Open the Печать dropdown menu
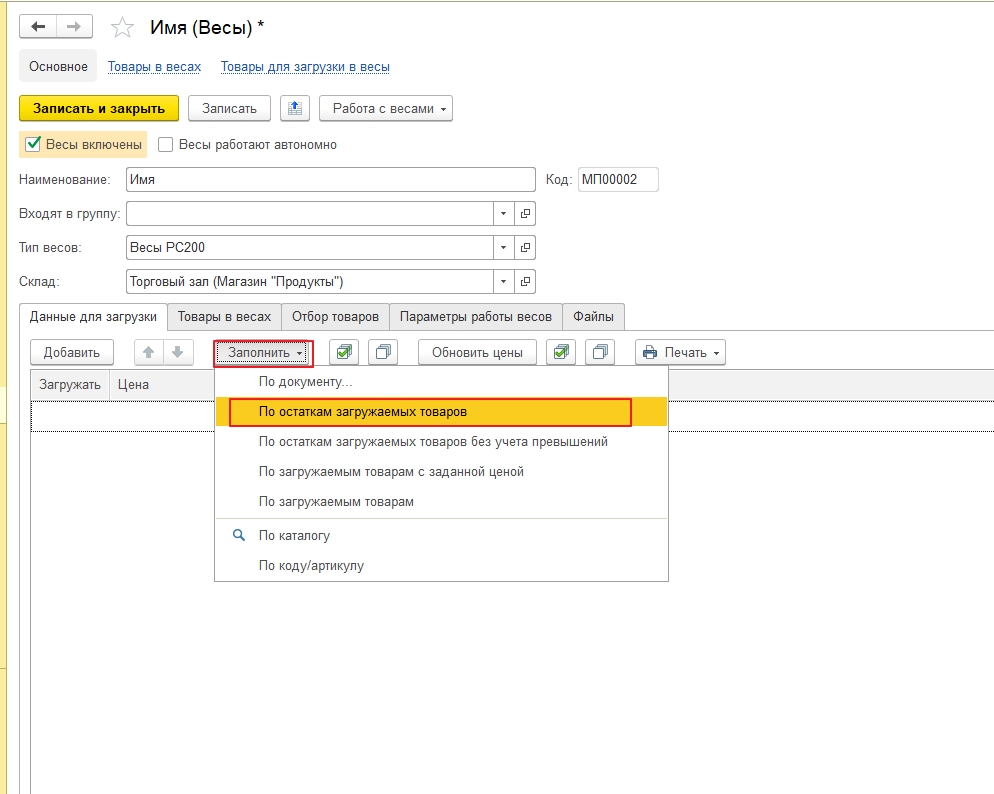Screen dimensions: 994x794 680,352
